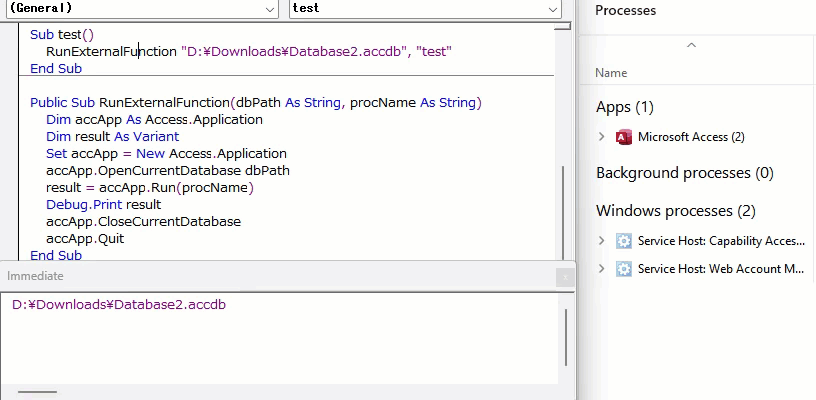Click the Microsoft Access app icon
Screen dimensions: 816x400
[x=623, y=137]
